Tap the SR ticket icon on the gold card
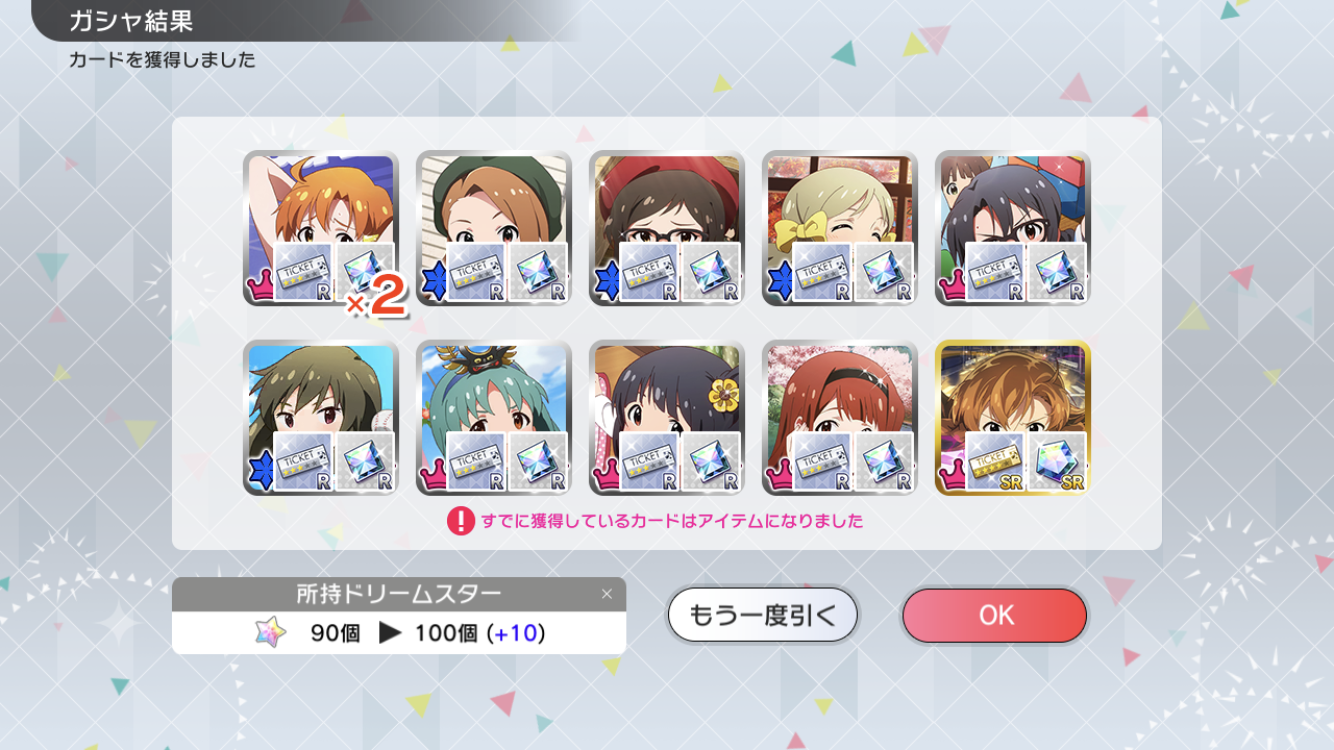Viewport: 1334px width, 750px height. pos(993,460)
